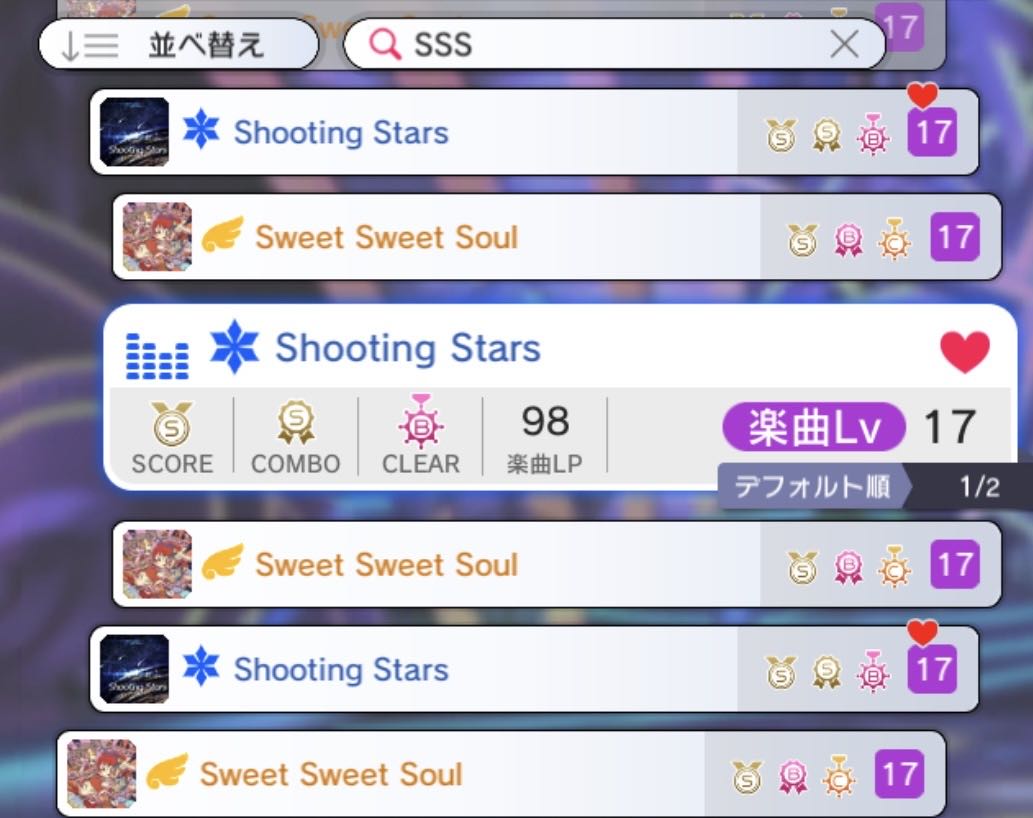
Task: Toggle the heart on lower Shooting Stars row
Action: [x=922, y=633]
